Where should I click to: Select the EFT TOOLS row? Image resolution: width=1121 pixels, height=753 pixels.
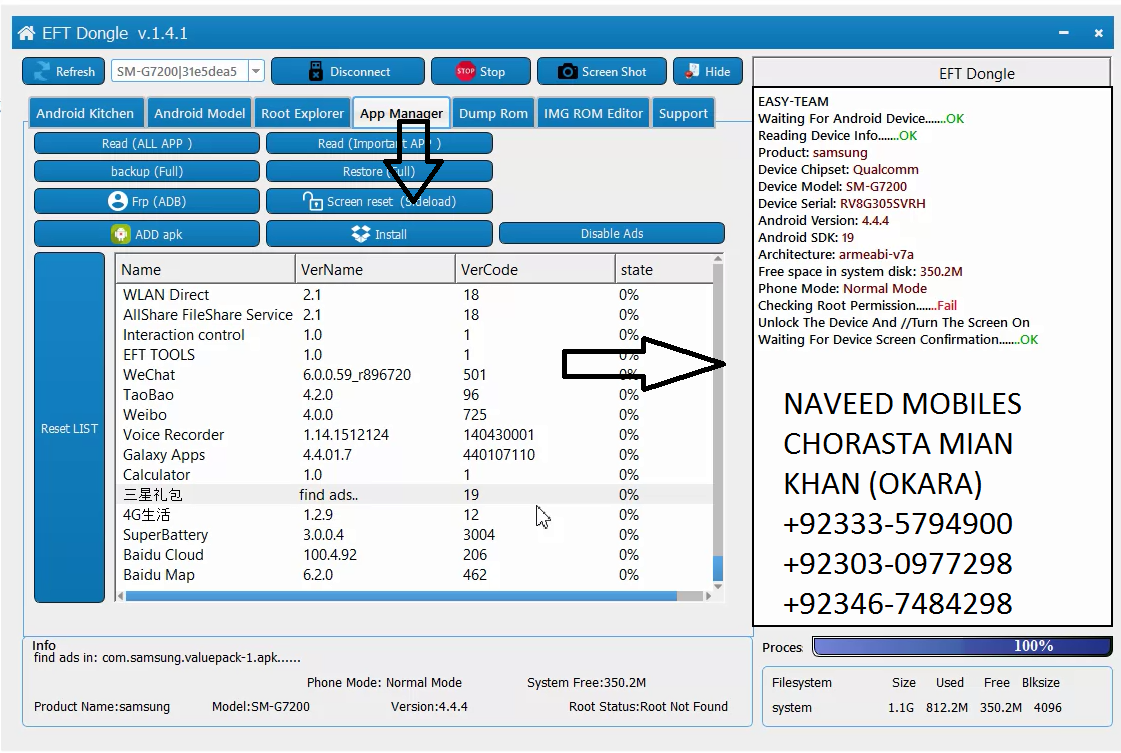(414, 355)
